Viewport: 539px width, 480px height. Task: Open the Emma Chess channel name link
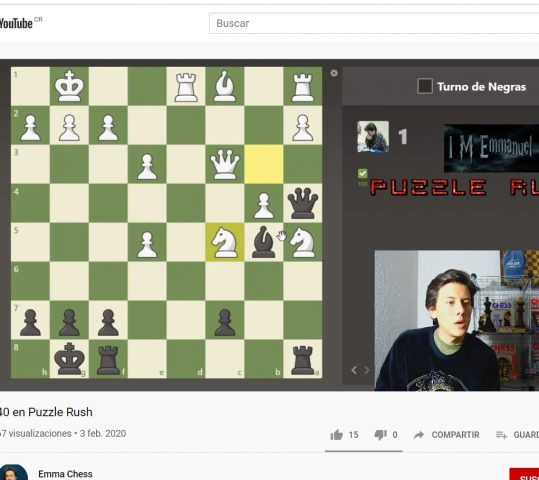pos(65,474)
